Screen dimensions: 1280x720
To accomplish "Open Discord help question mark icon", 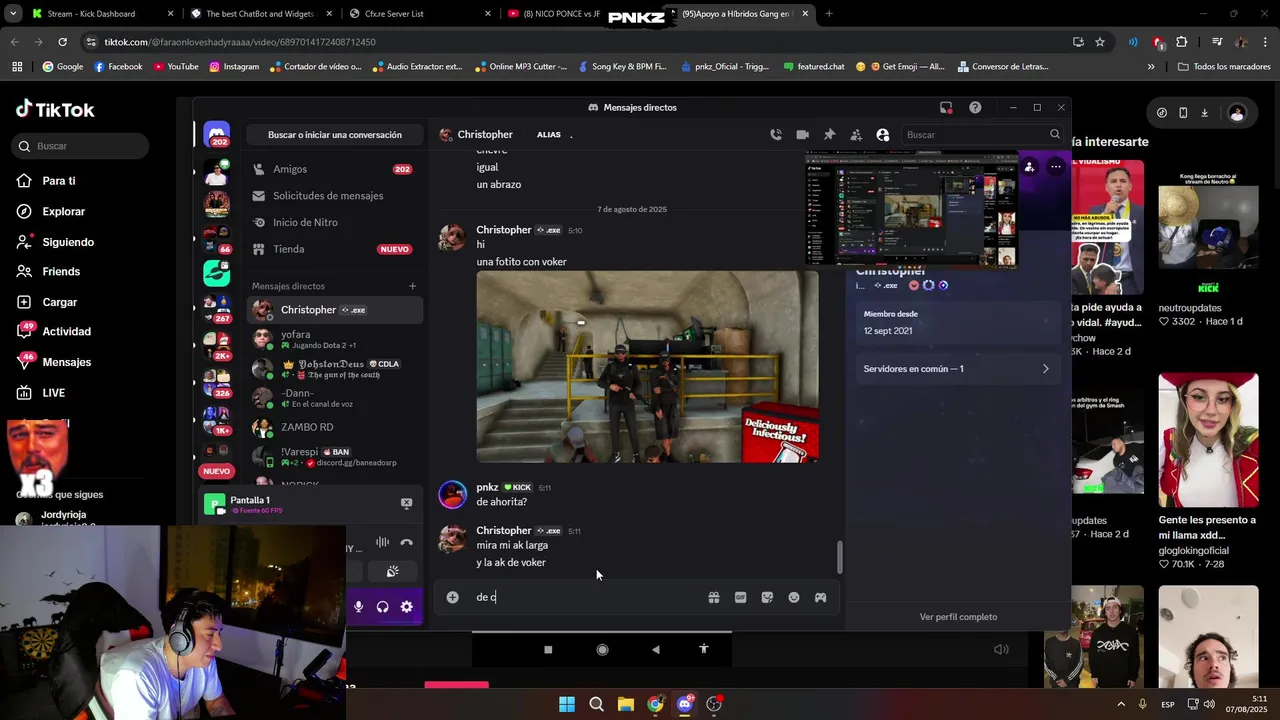I will pyautogui.click(x=975, y=108).
